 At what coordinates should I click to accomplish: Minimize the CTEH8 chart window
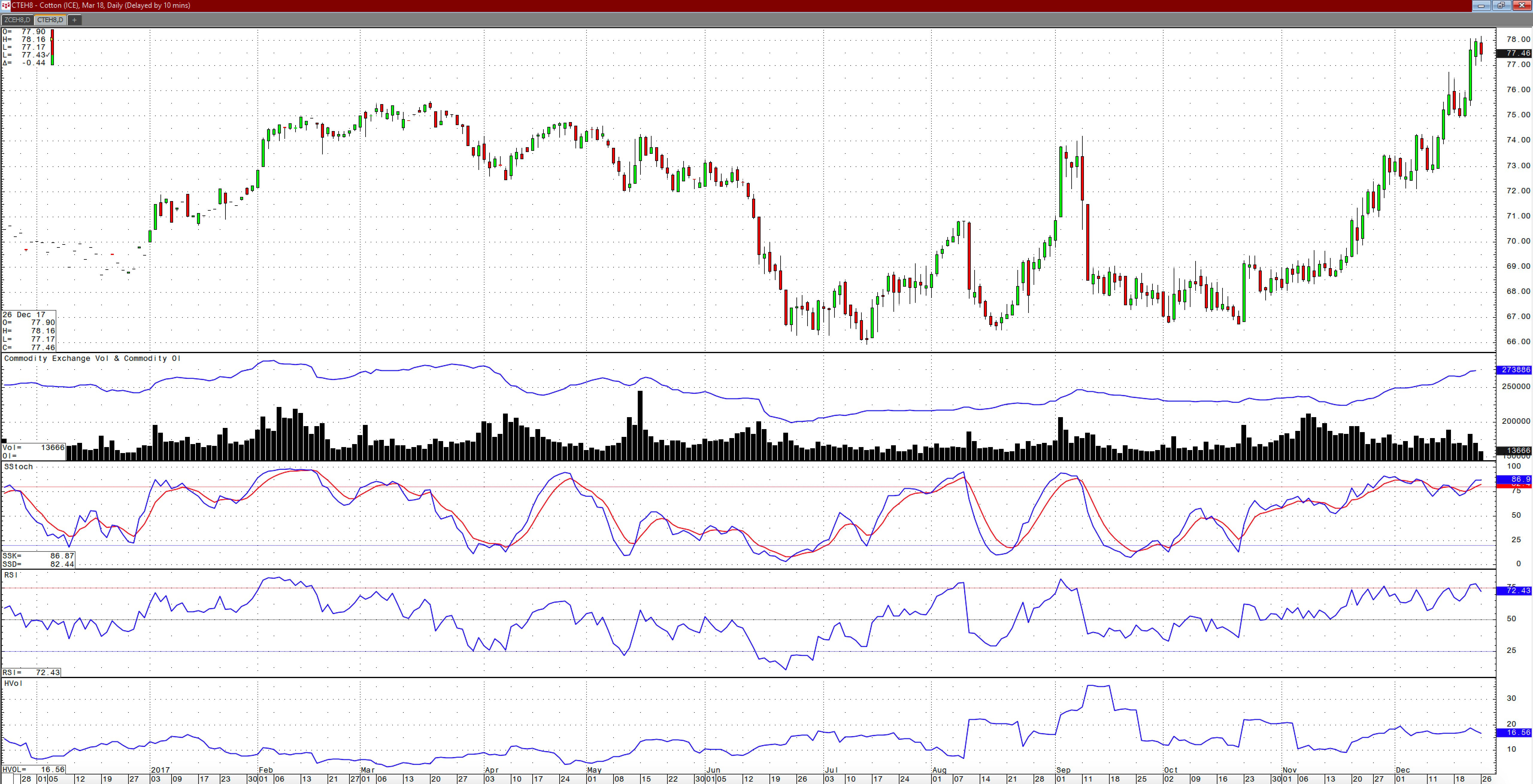point(1481,5)
